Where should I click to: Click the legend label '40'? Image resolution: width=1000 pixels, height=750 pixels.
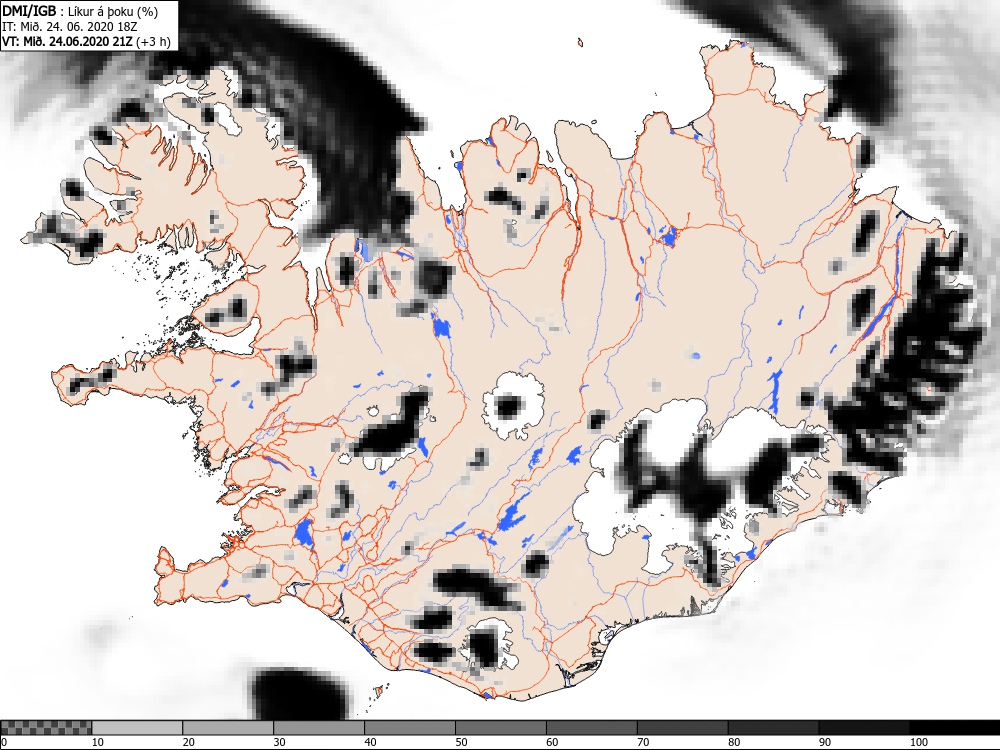[371, 742]
